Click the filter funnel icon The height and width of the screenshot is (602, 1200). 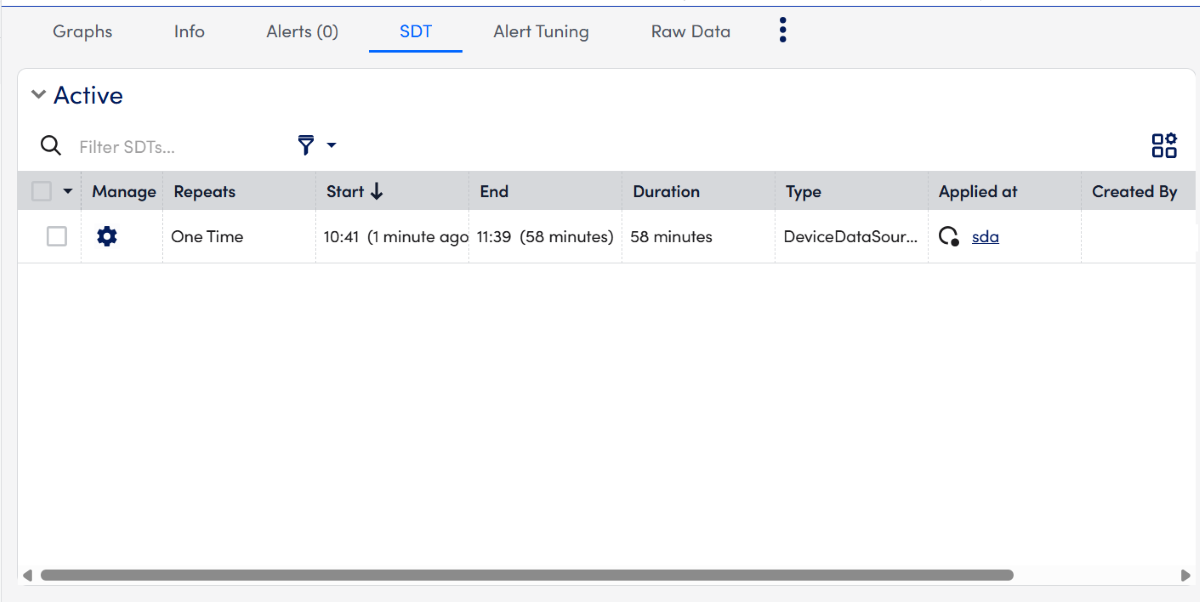pyautogui.click(x=306, y=146)
